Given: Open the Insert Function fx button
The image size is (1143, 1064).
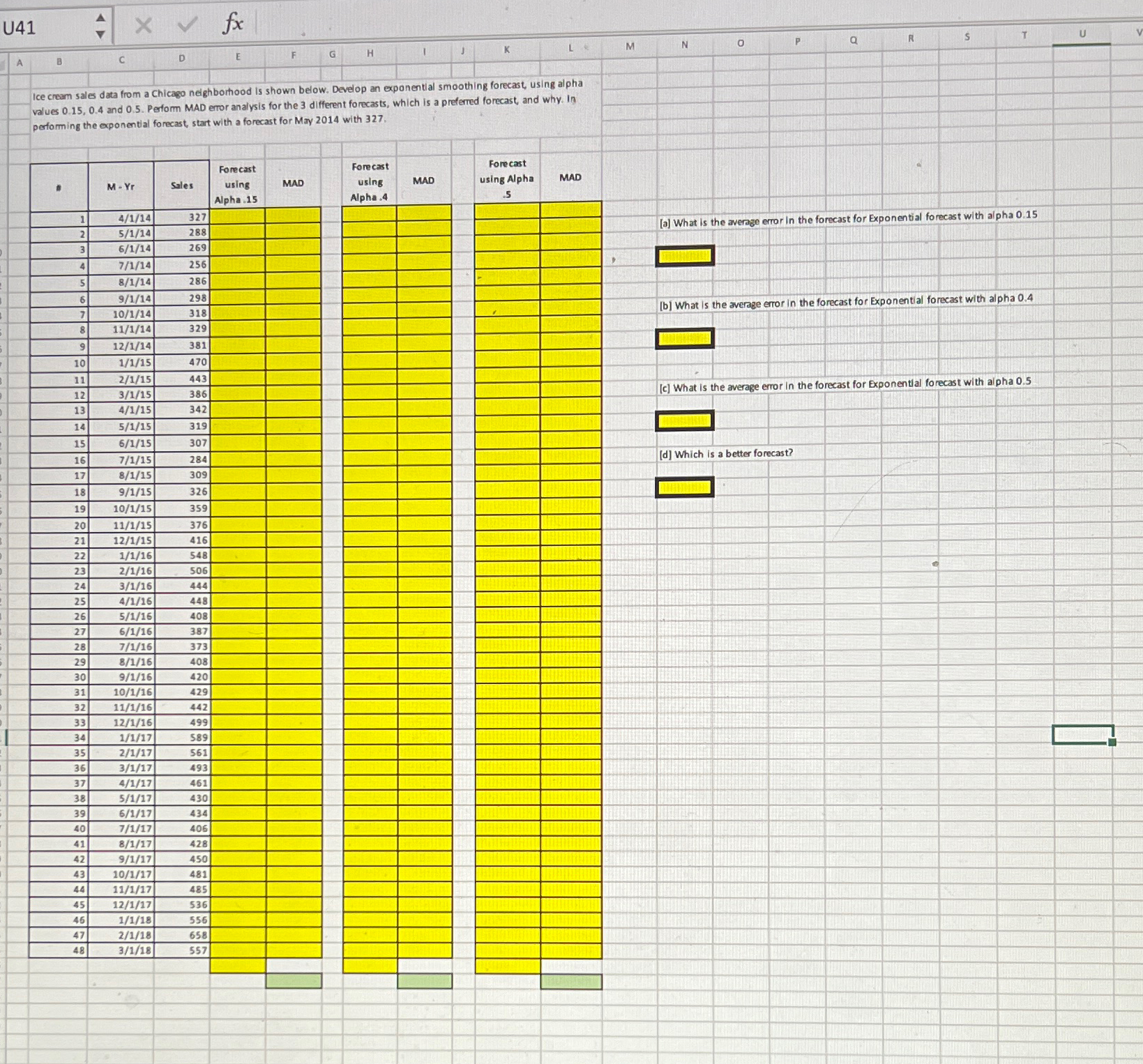Looking at the screenshot, I should 232,24.
